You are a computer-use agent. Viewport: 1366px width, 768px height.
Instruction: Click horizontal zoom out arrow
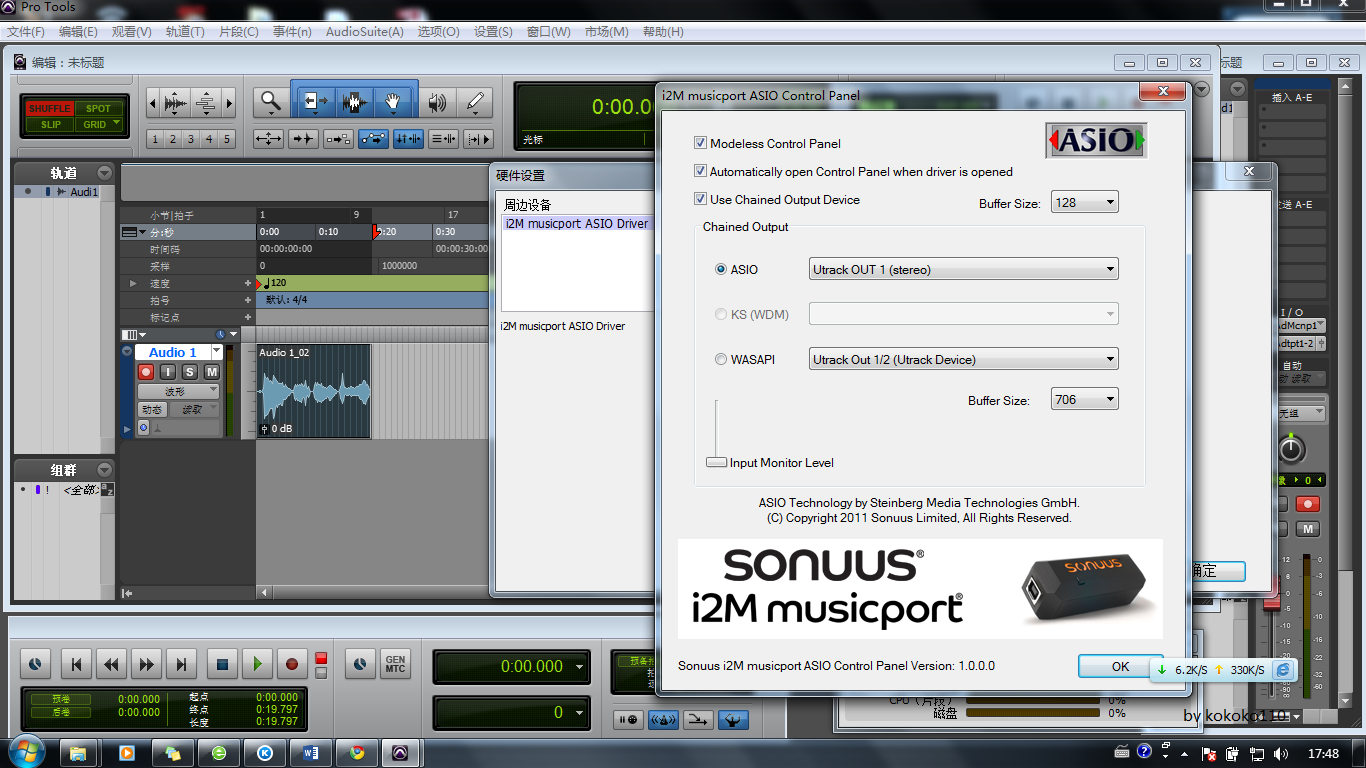pyautogui.click(x=152, y=101)
